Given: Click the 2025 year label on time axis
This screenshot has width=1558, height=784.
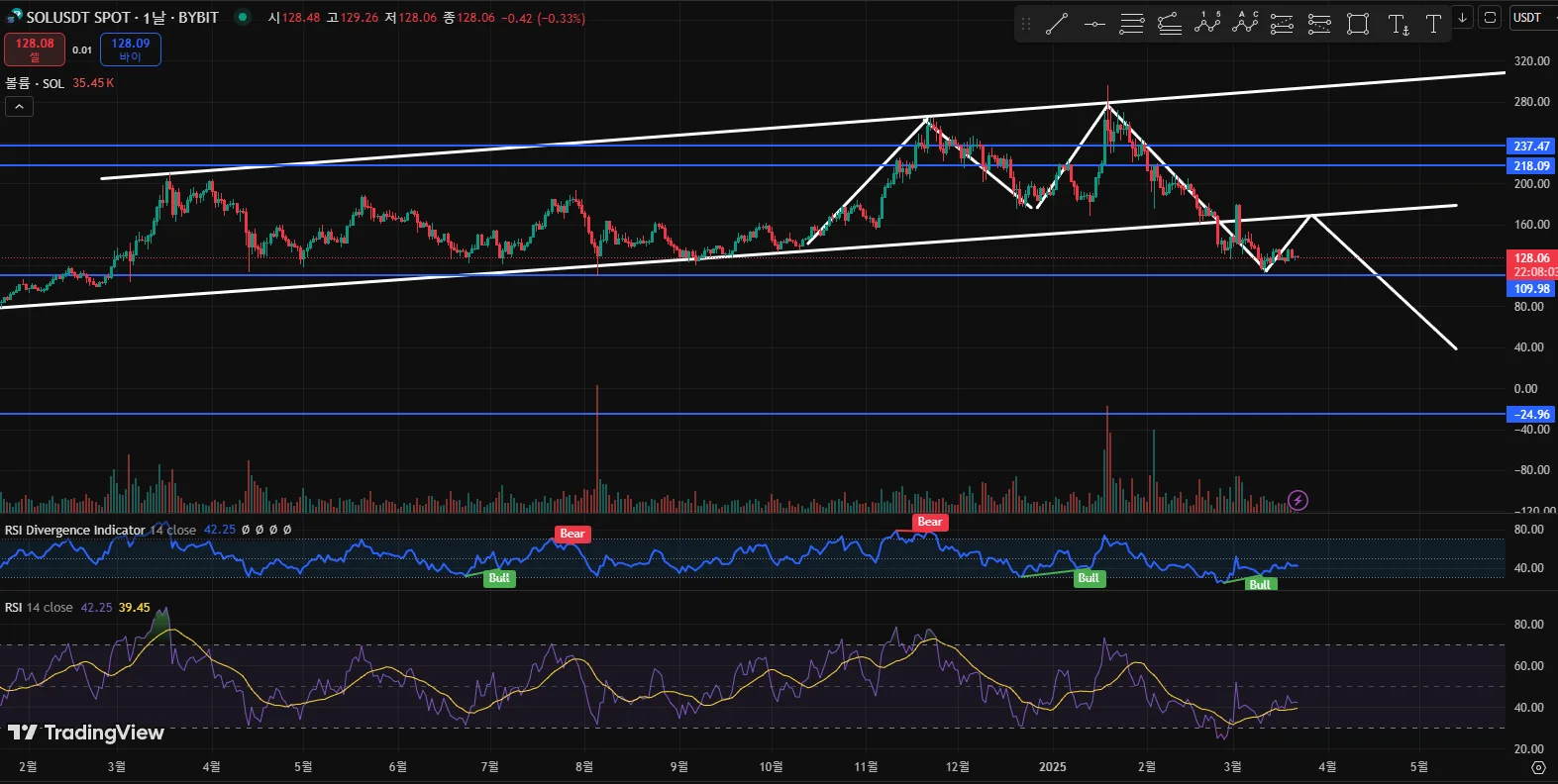Looking at the screenshot, I should 1053,767.
